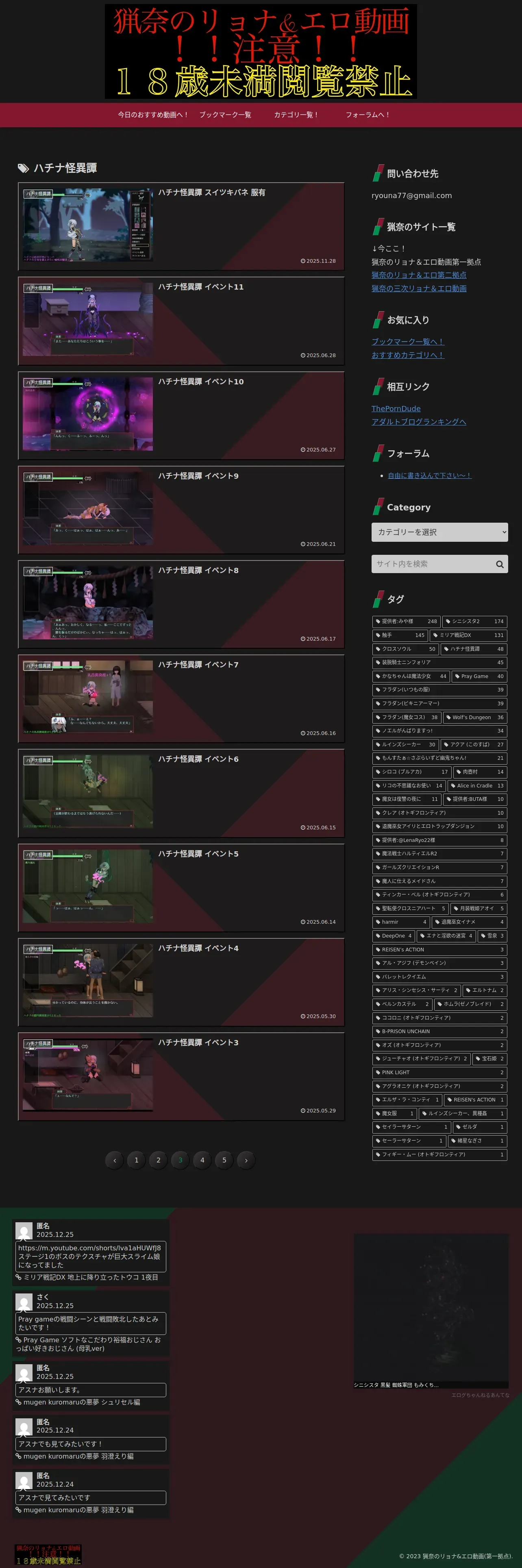Click the footer site logo image
The height and width of the screenshot is (1568, 522).
click(x=48, y=1555)
